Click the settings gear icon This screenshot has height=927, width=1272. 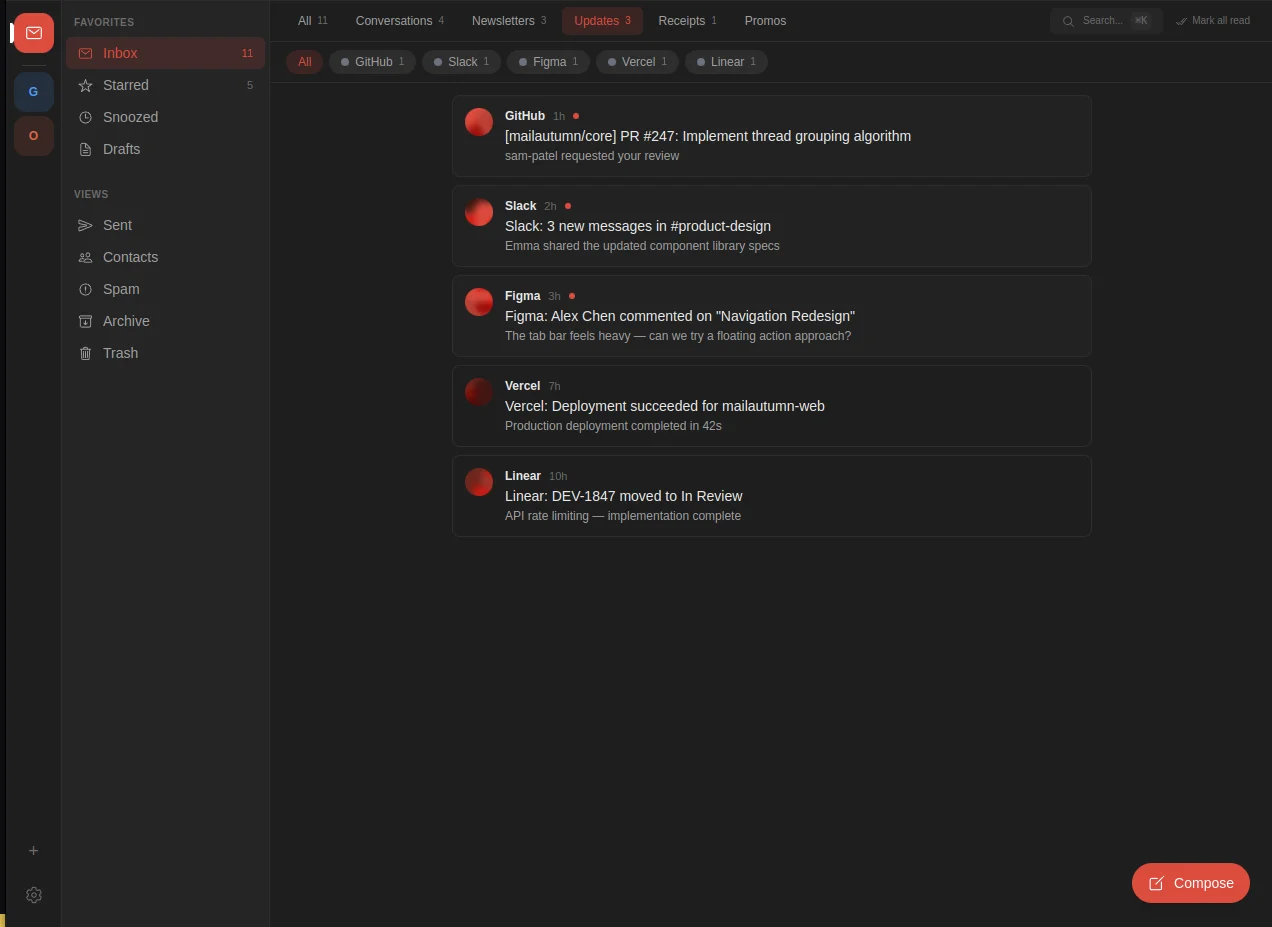tap(33, 895)
